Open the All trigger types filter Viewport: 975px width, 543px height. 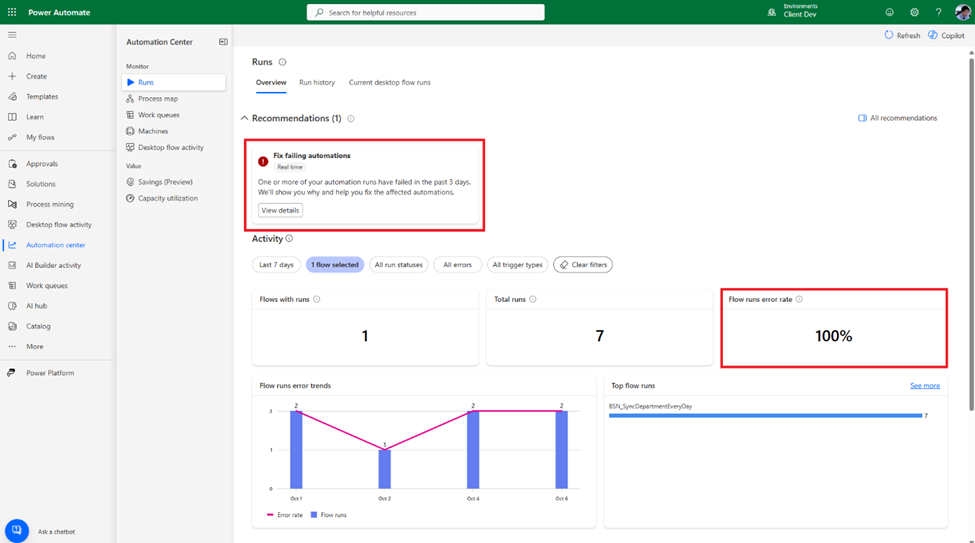pyautogui.click(x=517, y=265)
